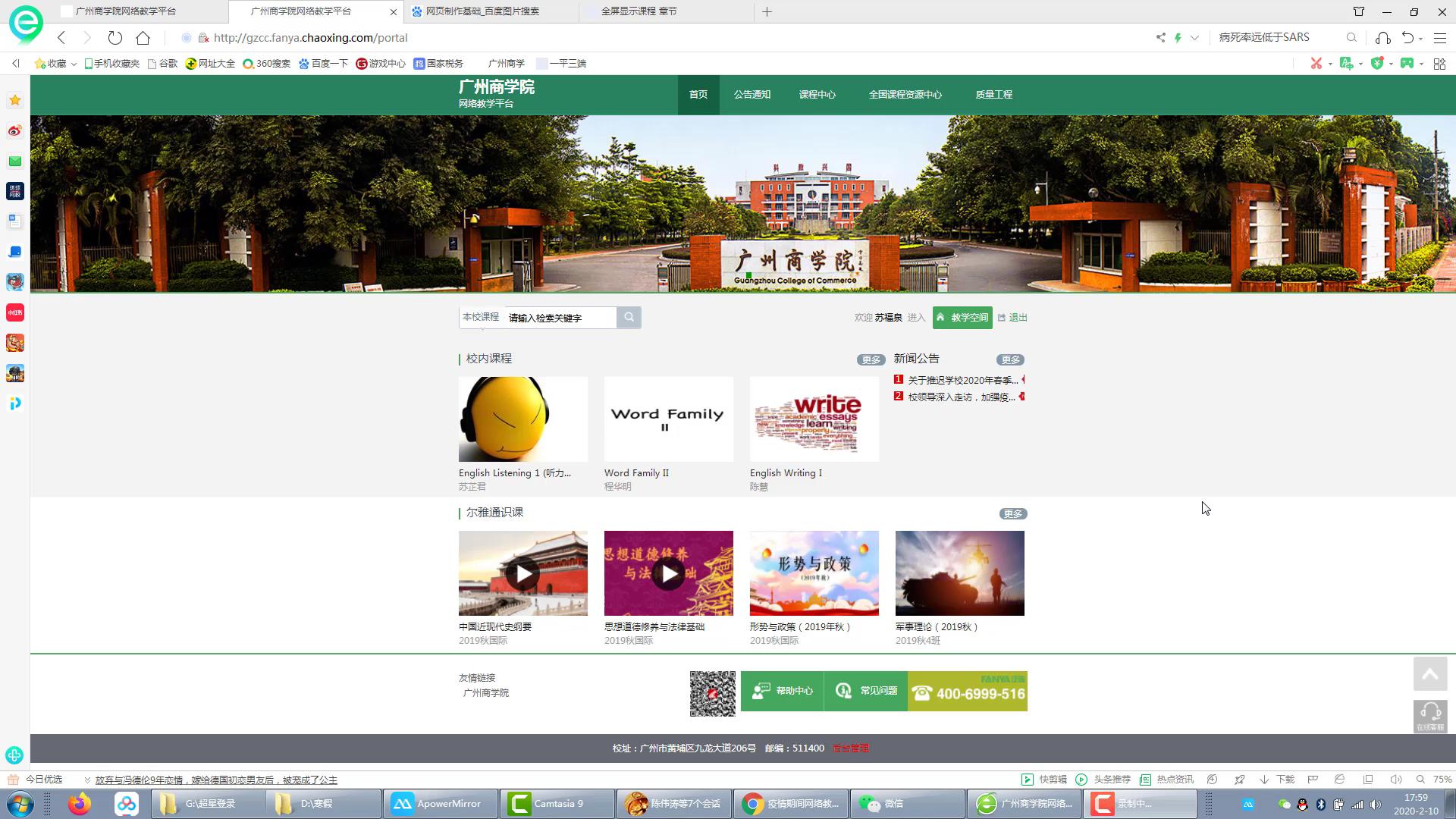Click the browser hamburger menu icon

click(1439, 37)
